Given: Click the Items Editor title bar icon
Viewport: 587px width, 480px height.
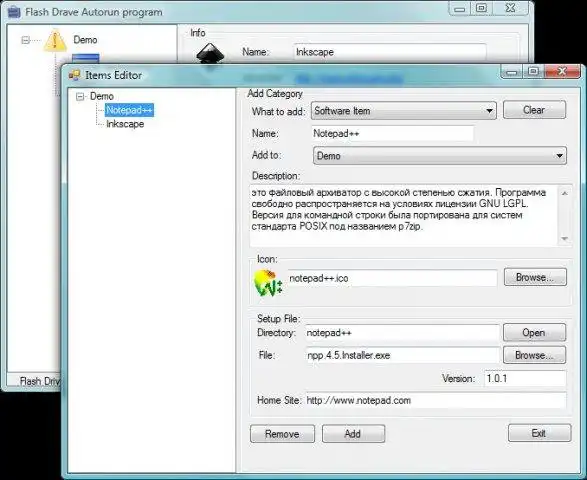Looking at the screenshot, I should [74, 75].
